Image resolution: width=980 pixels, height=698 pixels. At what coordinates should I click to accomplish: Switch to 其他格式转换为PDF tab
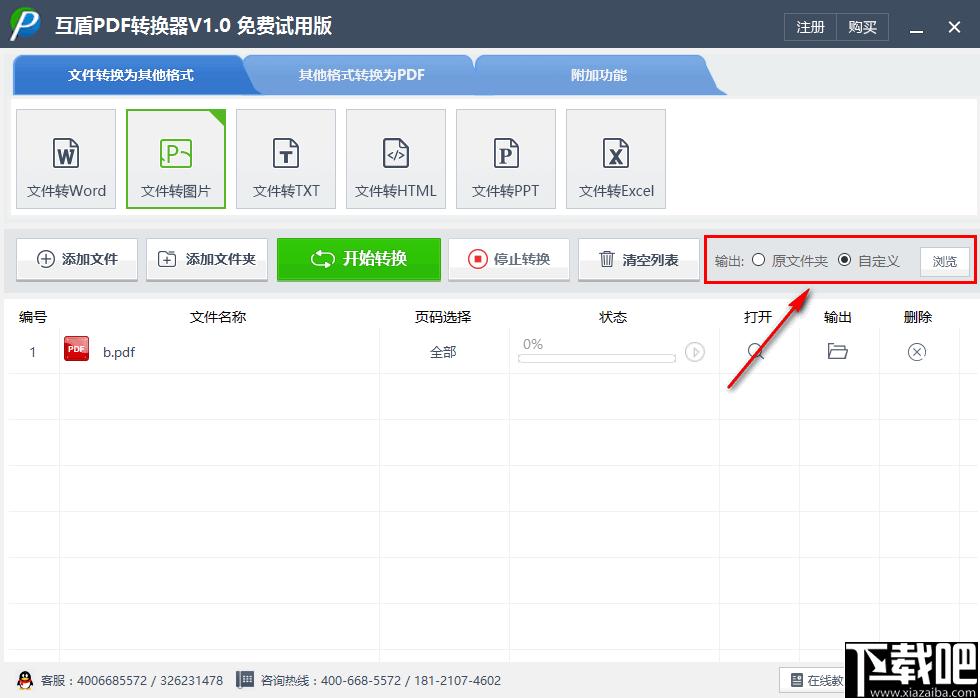click(x=361, y=75)
